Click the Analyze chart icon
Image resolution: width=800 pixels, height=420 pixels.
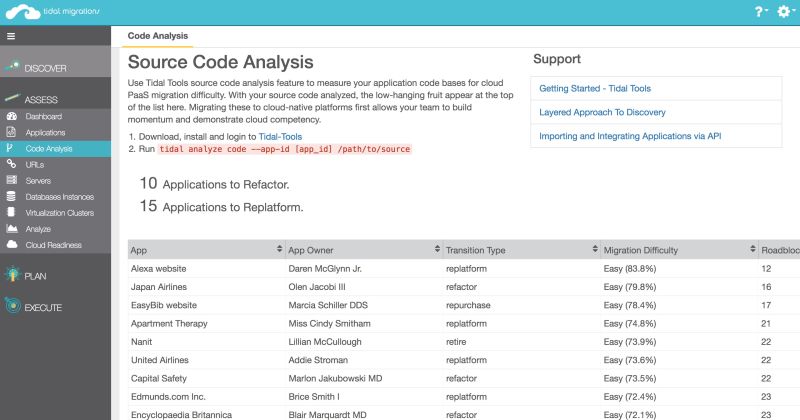coord(12,229)
